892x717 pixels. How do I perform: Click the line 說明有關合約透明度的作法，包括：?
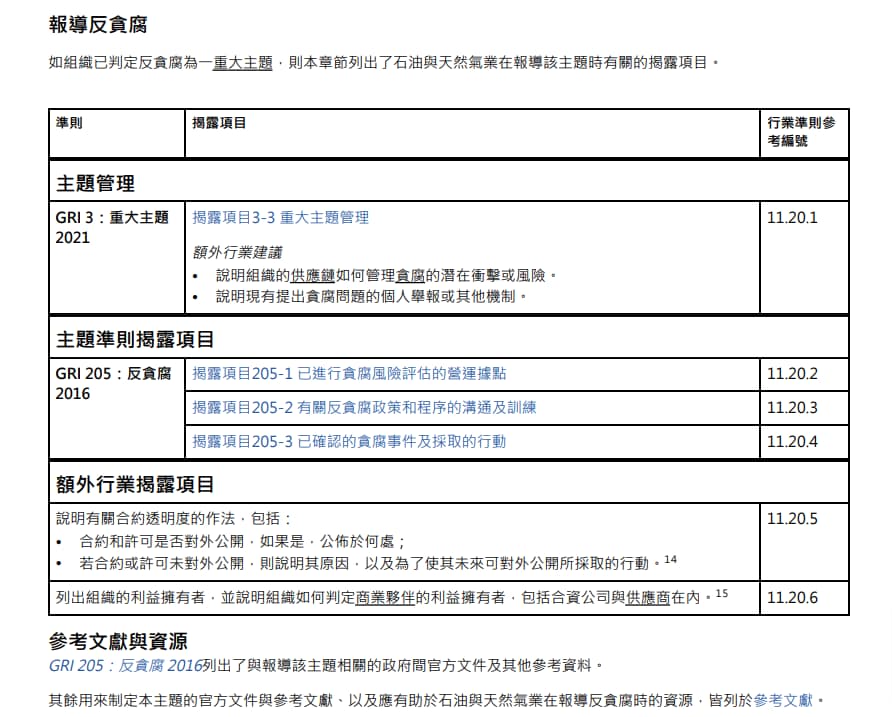(174, 518)
